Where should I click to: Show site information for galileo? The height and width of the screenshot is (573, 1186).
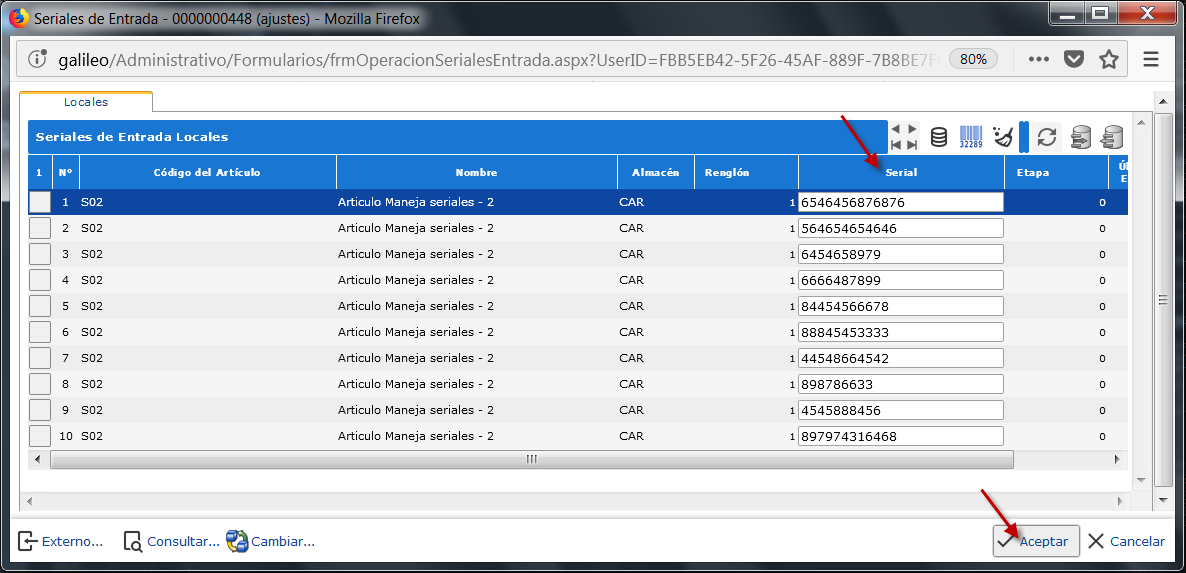[x=38, y=59]
